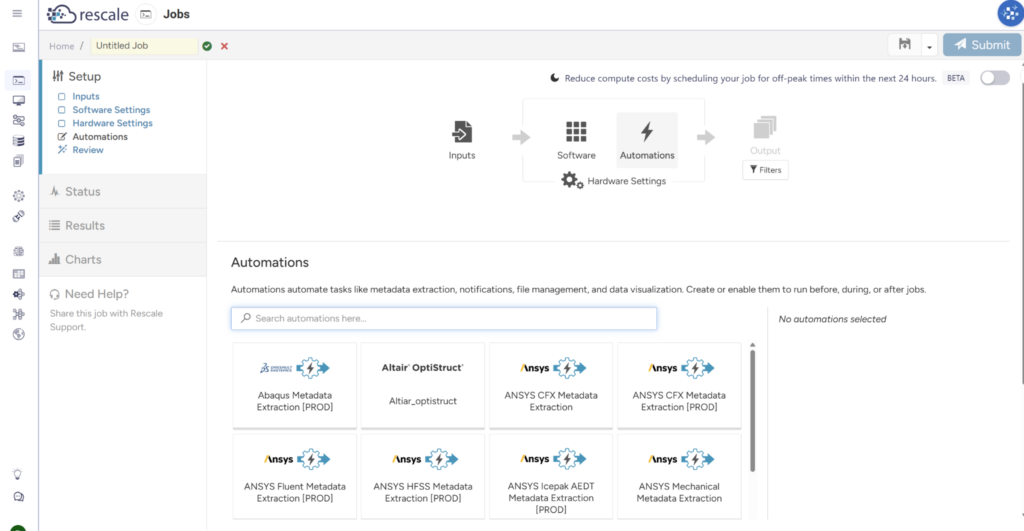Click the automations list scrollbar
The width and height of the screenshot is (1024, 531).
[752, 411]
